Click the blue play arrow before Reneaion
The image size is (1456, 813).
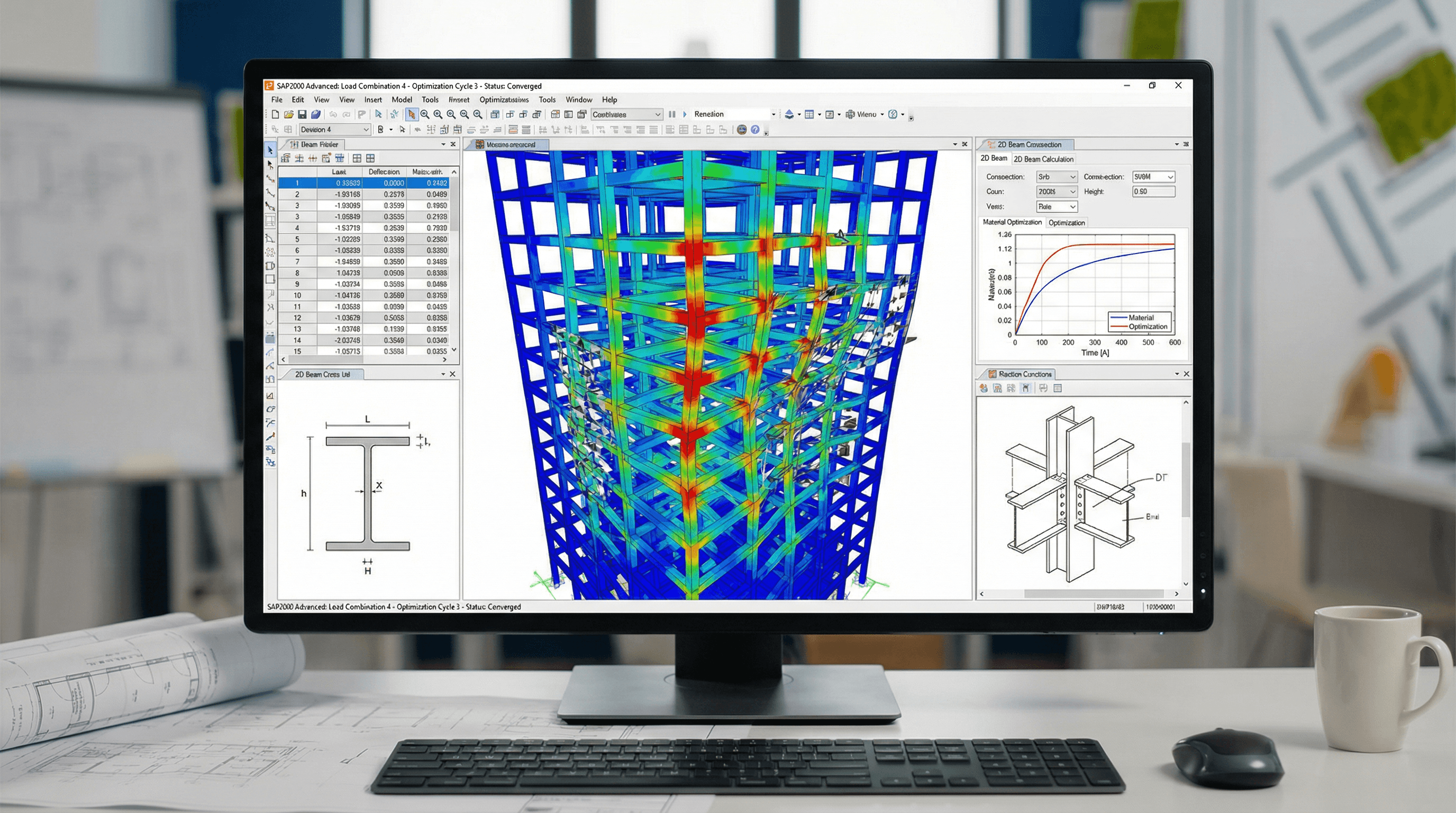[685, 114]
